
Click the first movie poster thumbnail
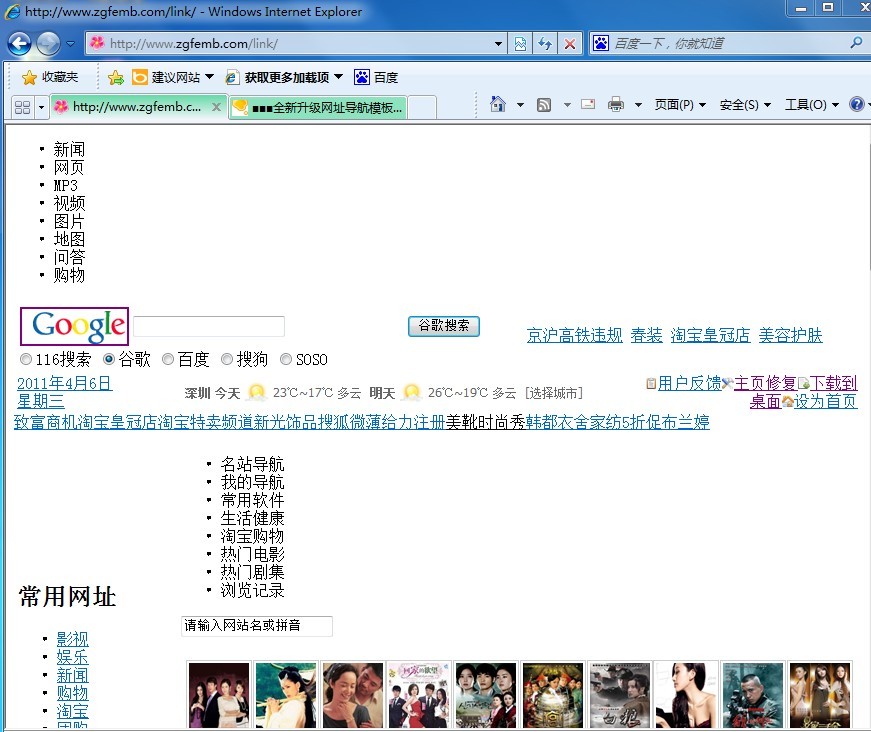pyautogui.click(x=219, y=695)
